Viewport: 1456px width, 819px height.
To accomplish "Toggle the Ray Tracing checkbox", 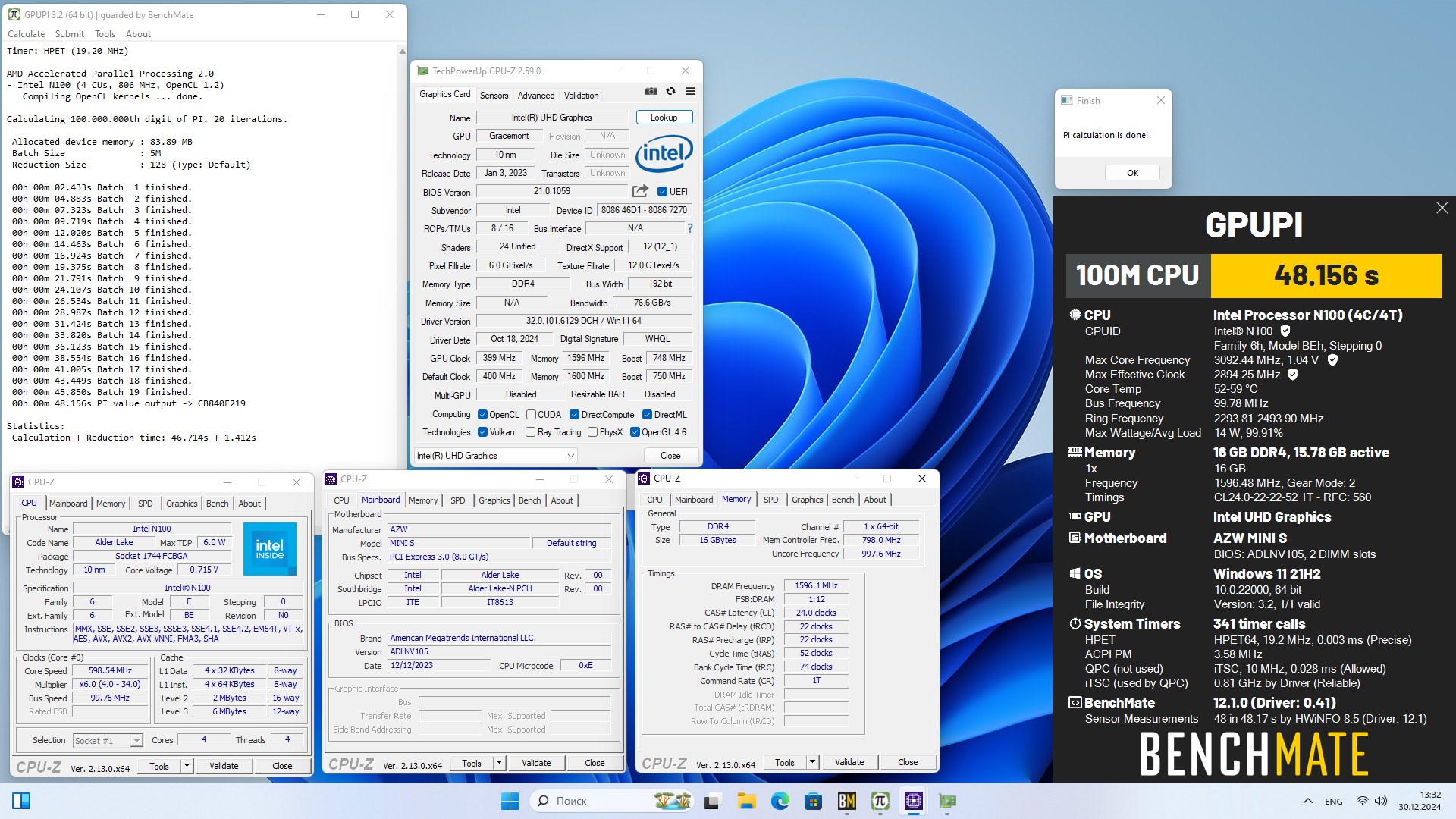I will (x=531, y=432).
